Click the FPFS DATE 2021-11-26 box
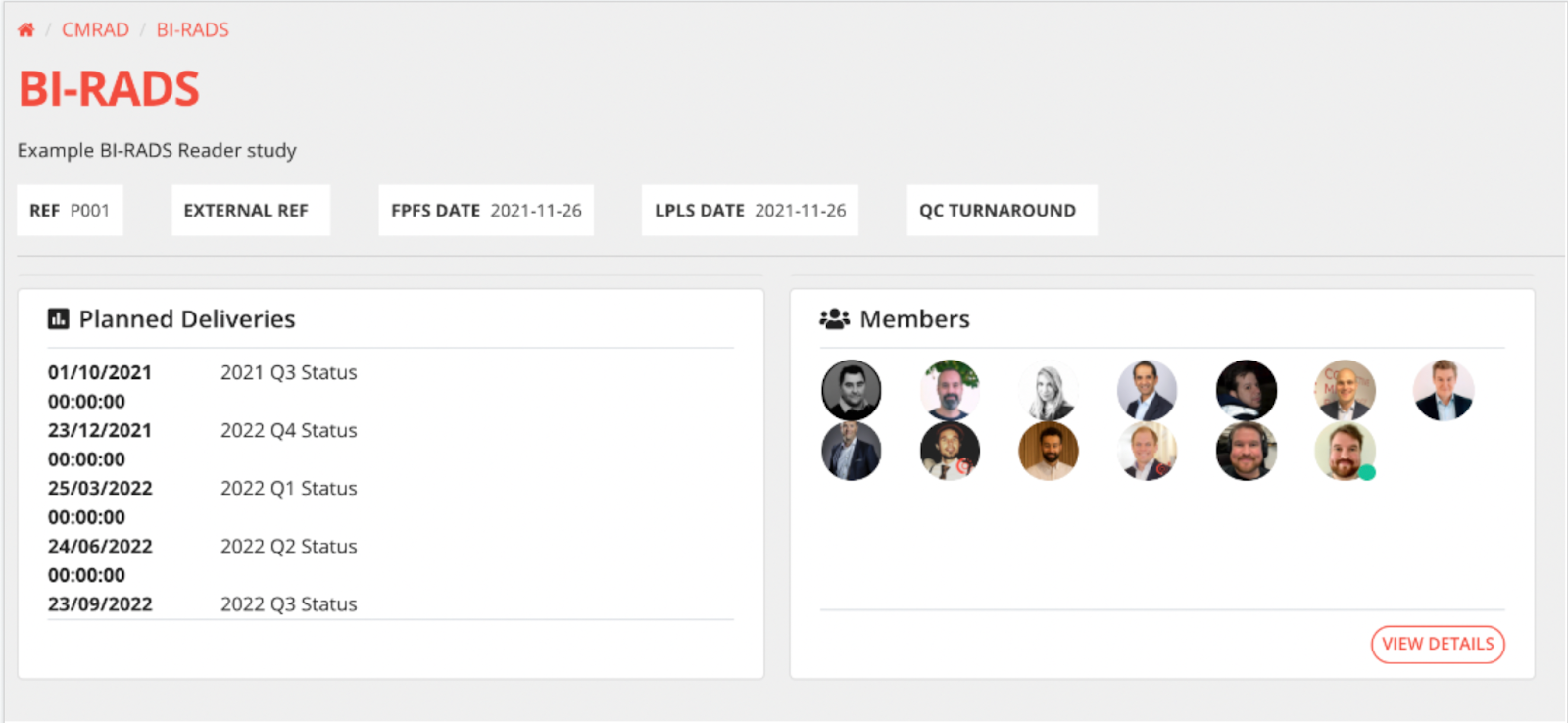Screen dimensions: 1568x723 pos(486,210)
